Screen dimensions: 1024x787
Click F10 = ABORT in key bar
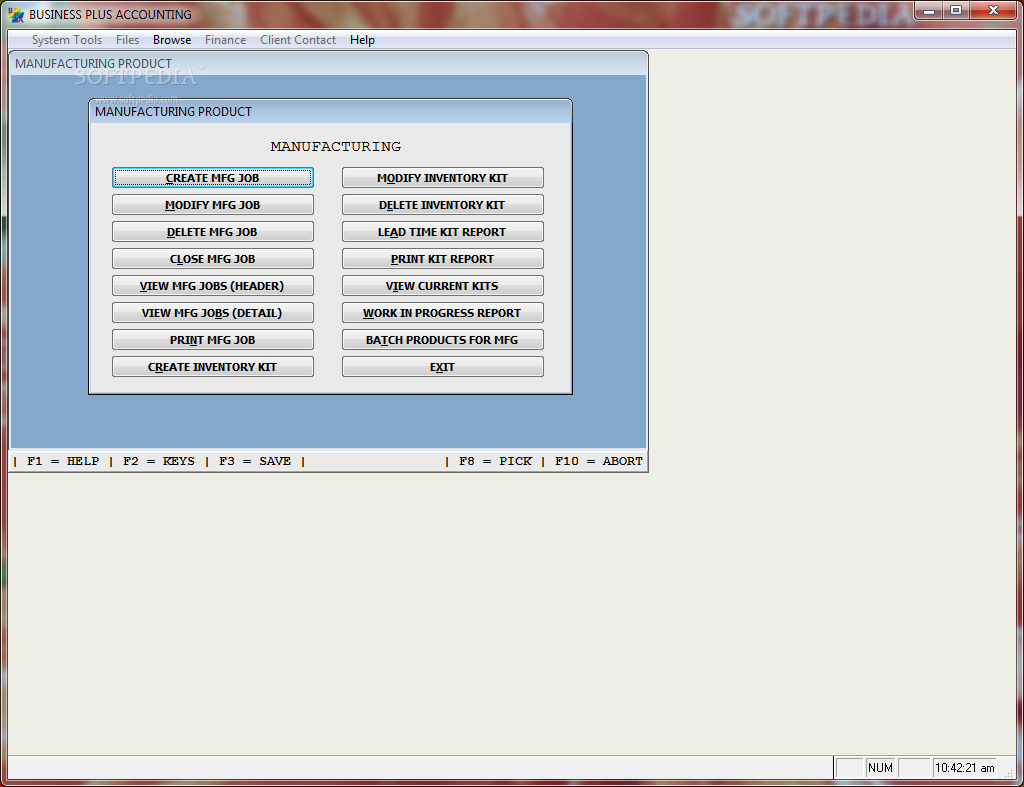[x=598, y=461]
